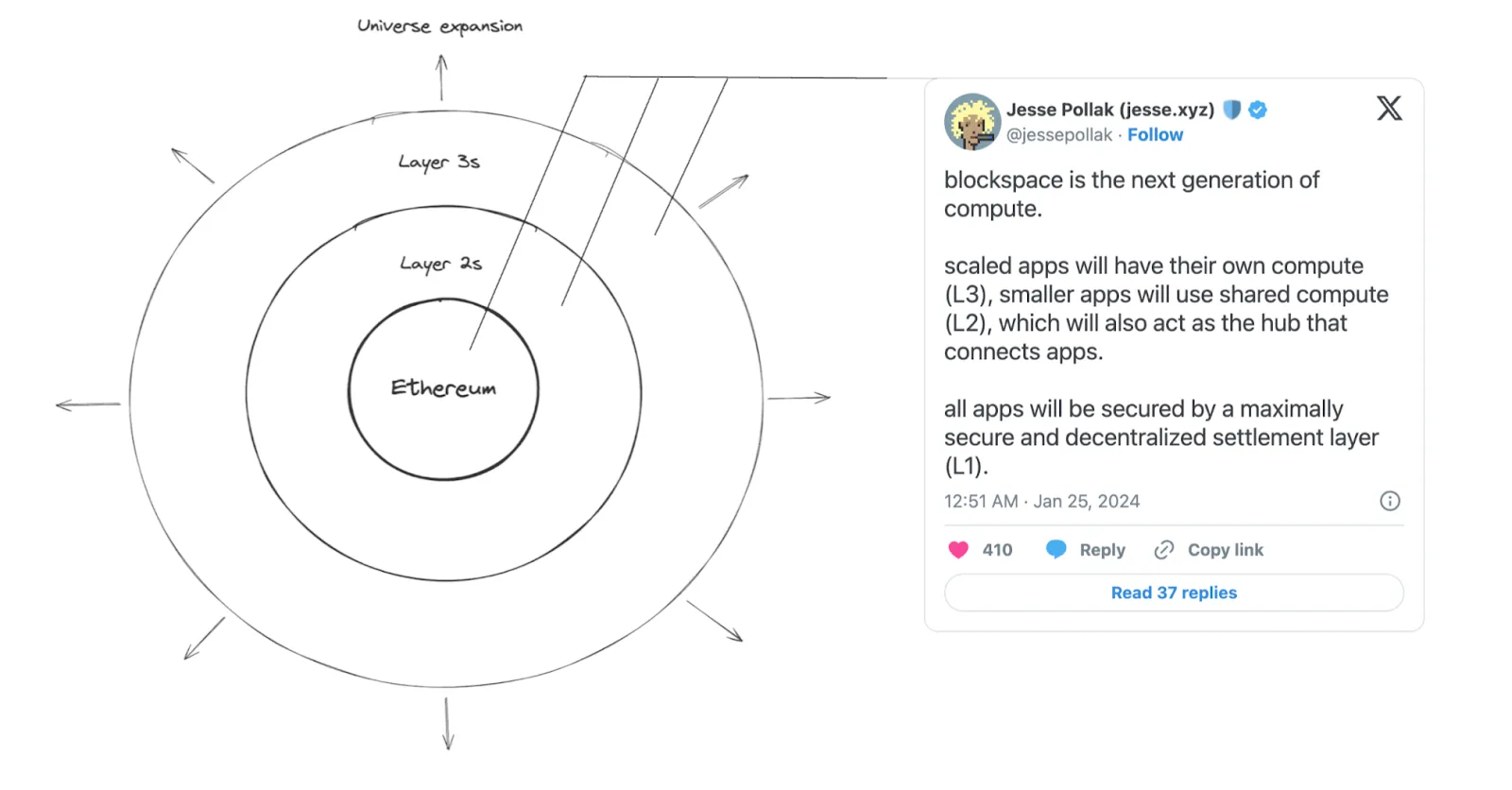Open the Read 37 replies button

pyautogui.click(x=1174, y=592)
